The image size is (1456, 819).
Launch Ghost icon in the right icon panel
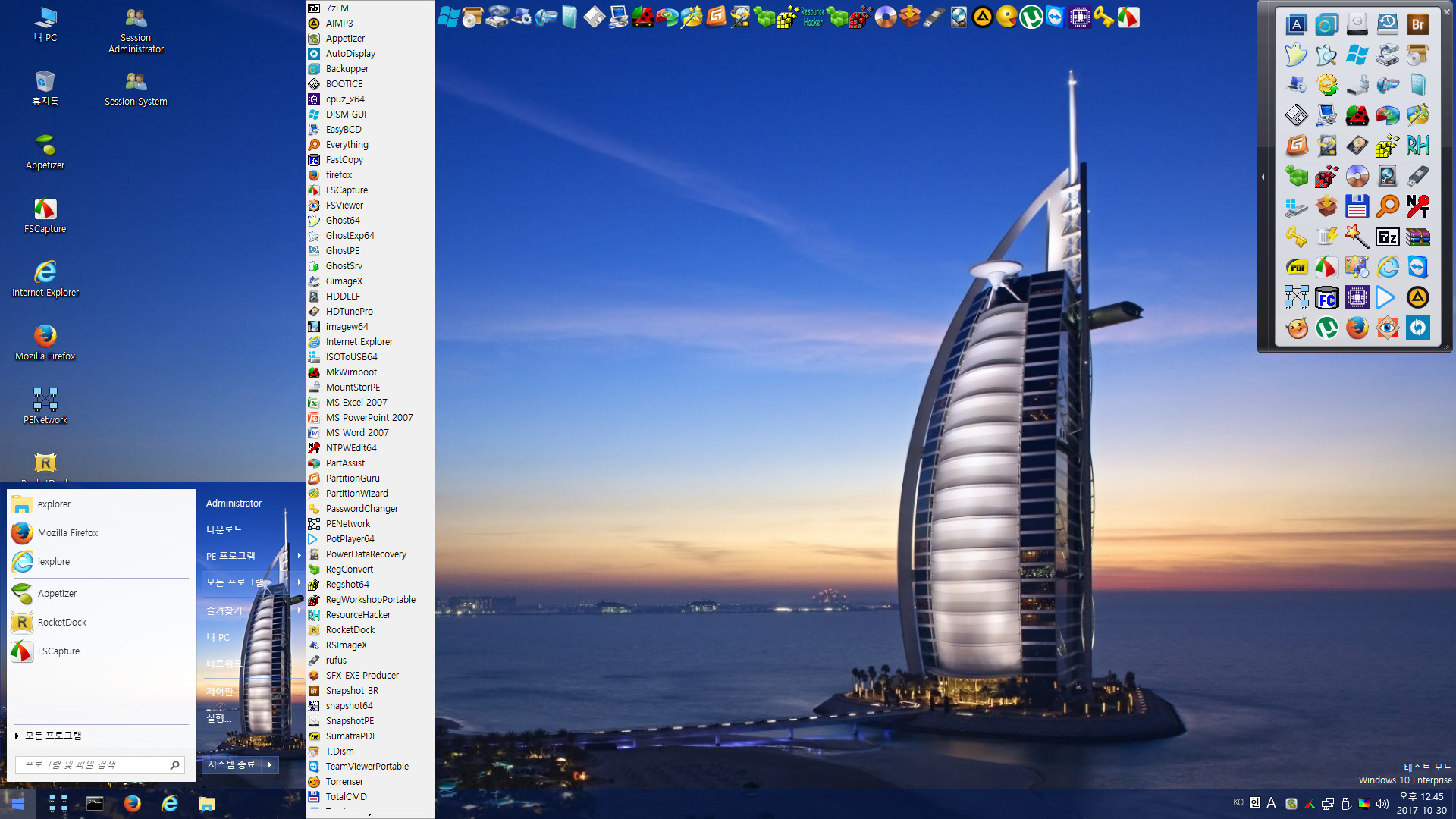(x=1296, y=55)
